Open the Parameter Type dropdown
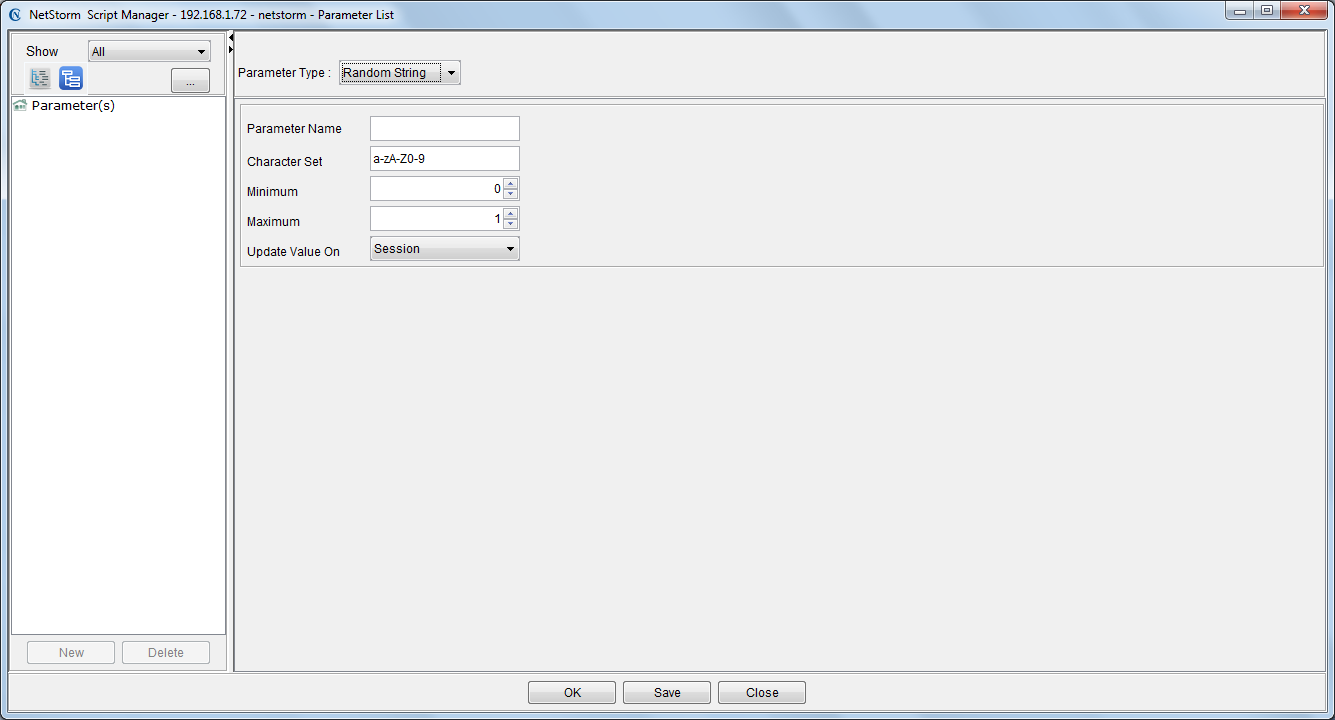The image size is (1335, 720). [400, 73]
